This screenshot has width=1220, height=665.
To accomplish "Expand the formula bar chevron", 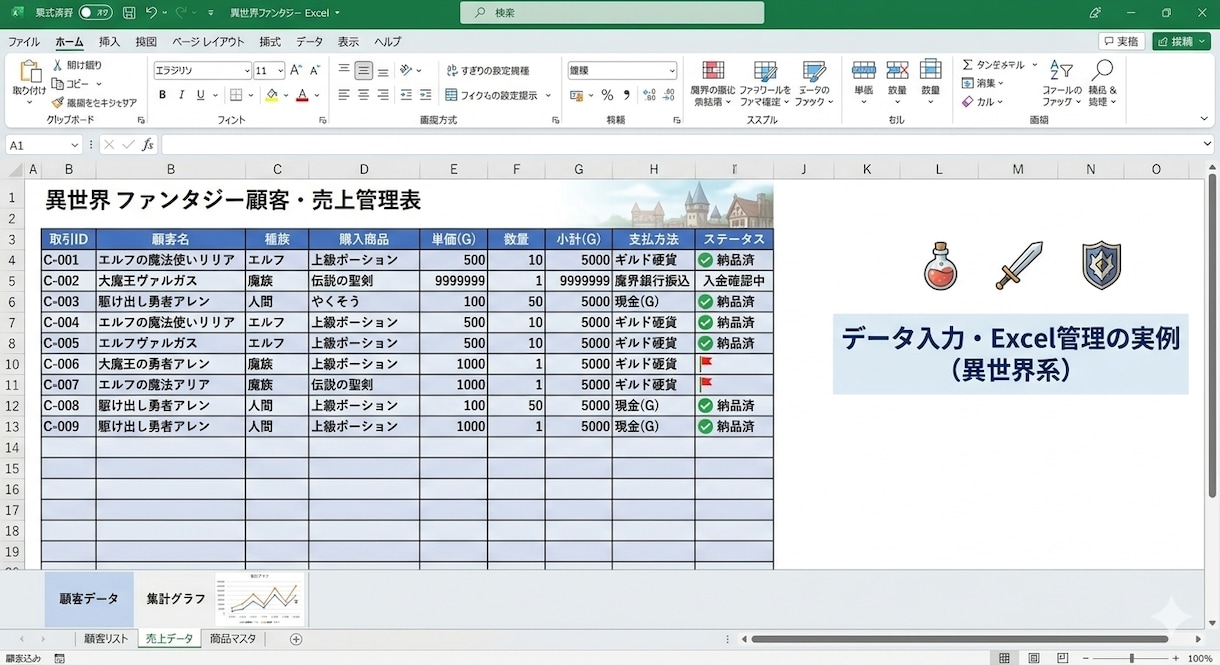I will point(1207,145).
